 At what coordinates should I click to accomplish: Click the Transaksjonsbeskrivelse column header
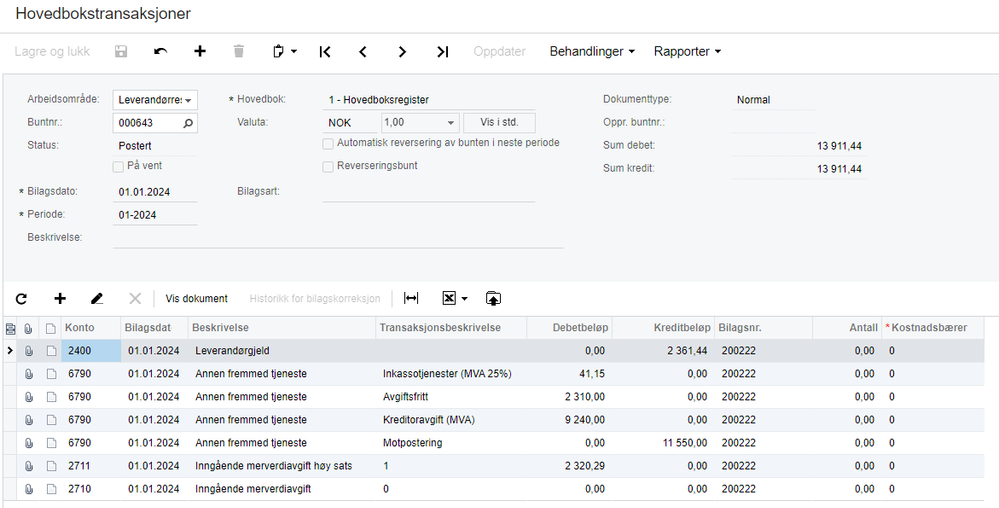(451, 328)
